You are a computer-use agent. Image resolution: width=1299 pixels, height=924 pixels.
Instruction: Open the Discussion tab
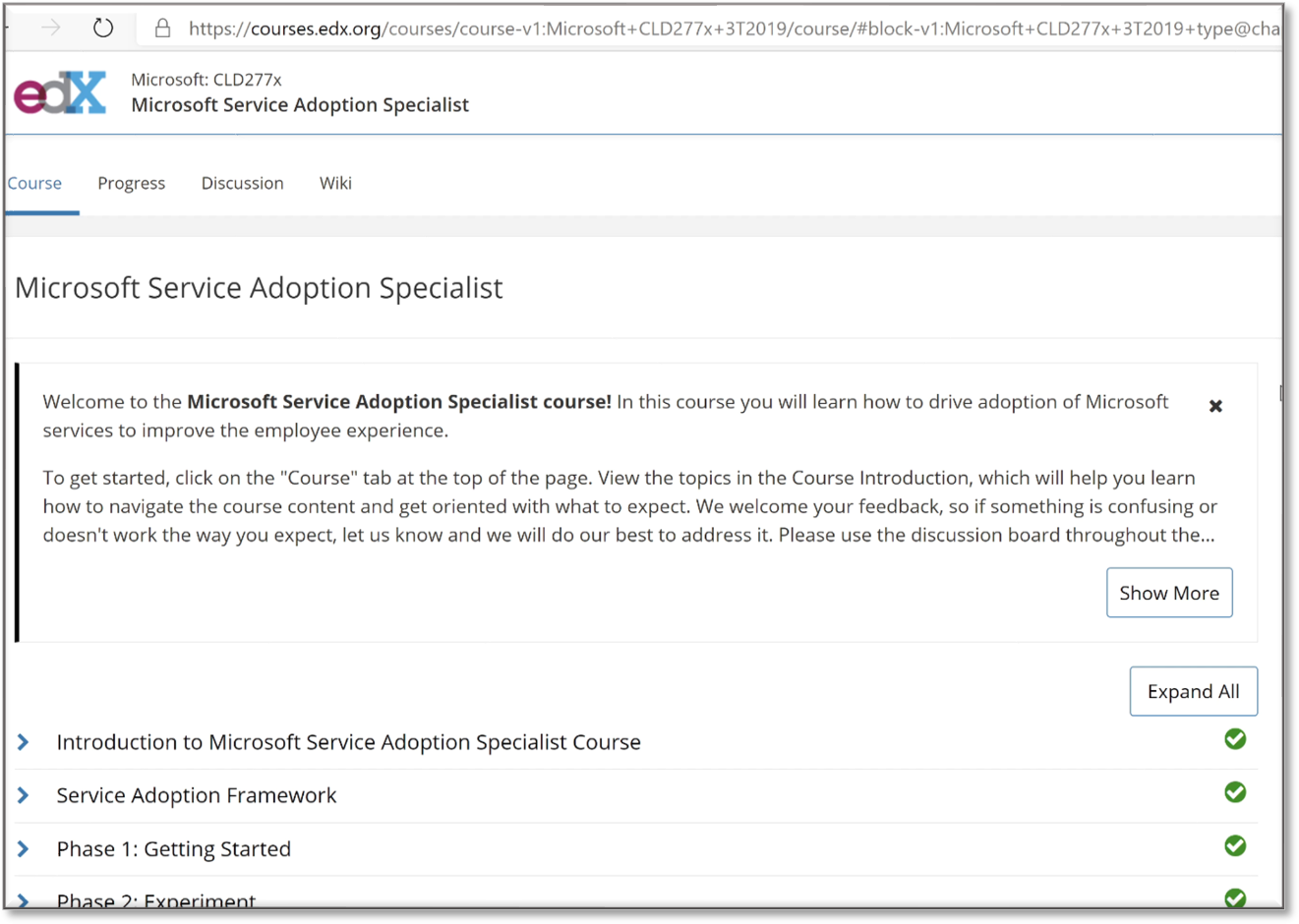(242, 183)
